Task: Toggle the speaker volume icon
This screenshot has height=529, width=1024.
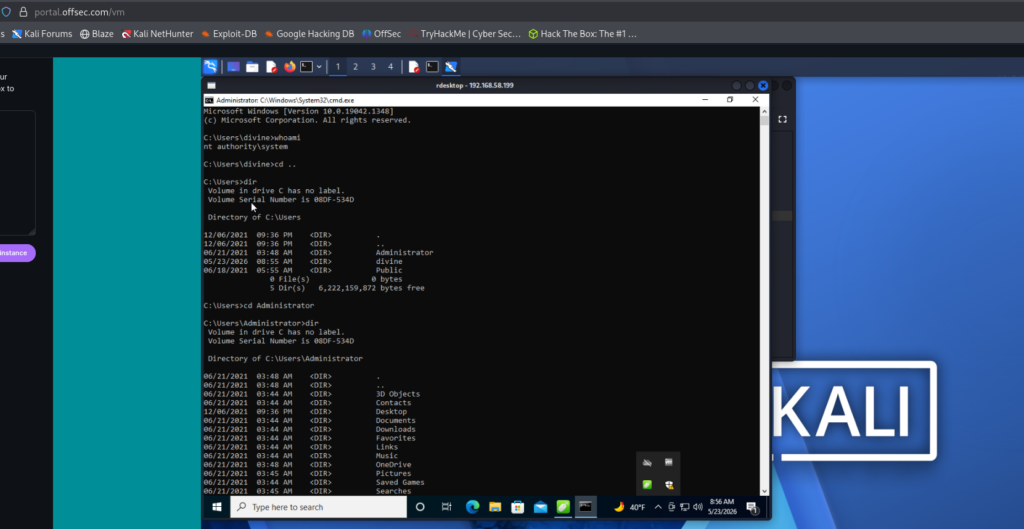Action: click(697, 507)
